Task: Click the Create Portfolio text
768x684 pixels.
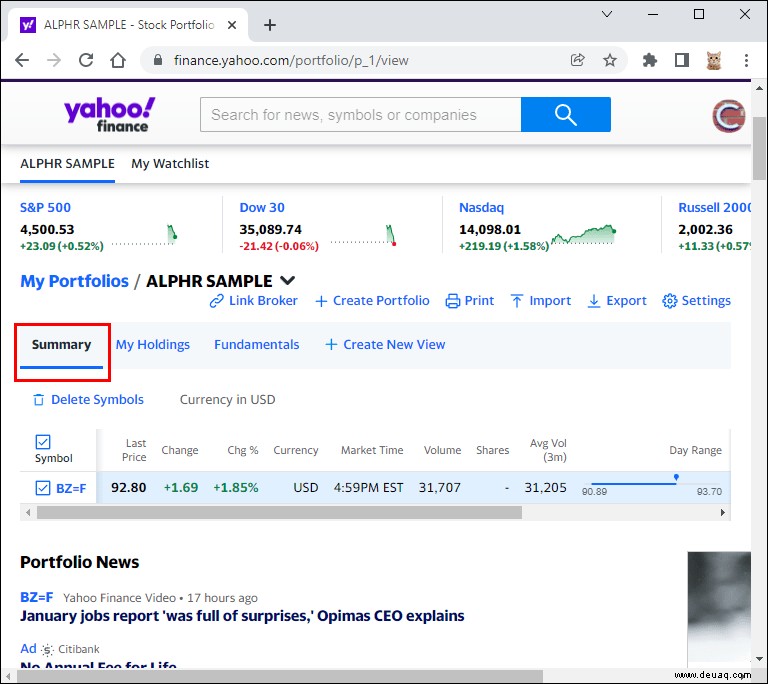Action: 381,301
